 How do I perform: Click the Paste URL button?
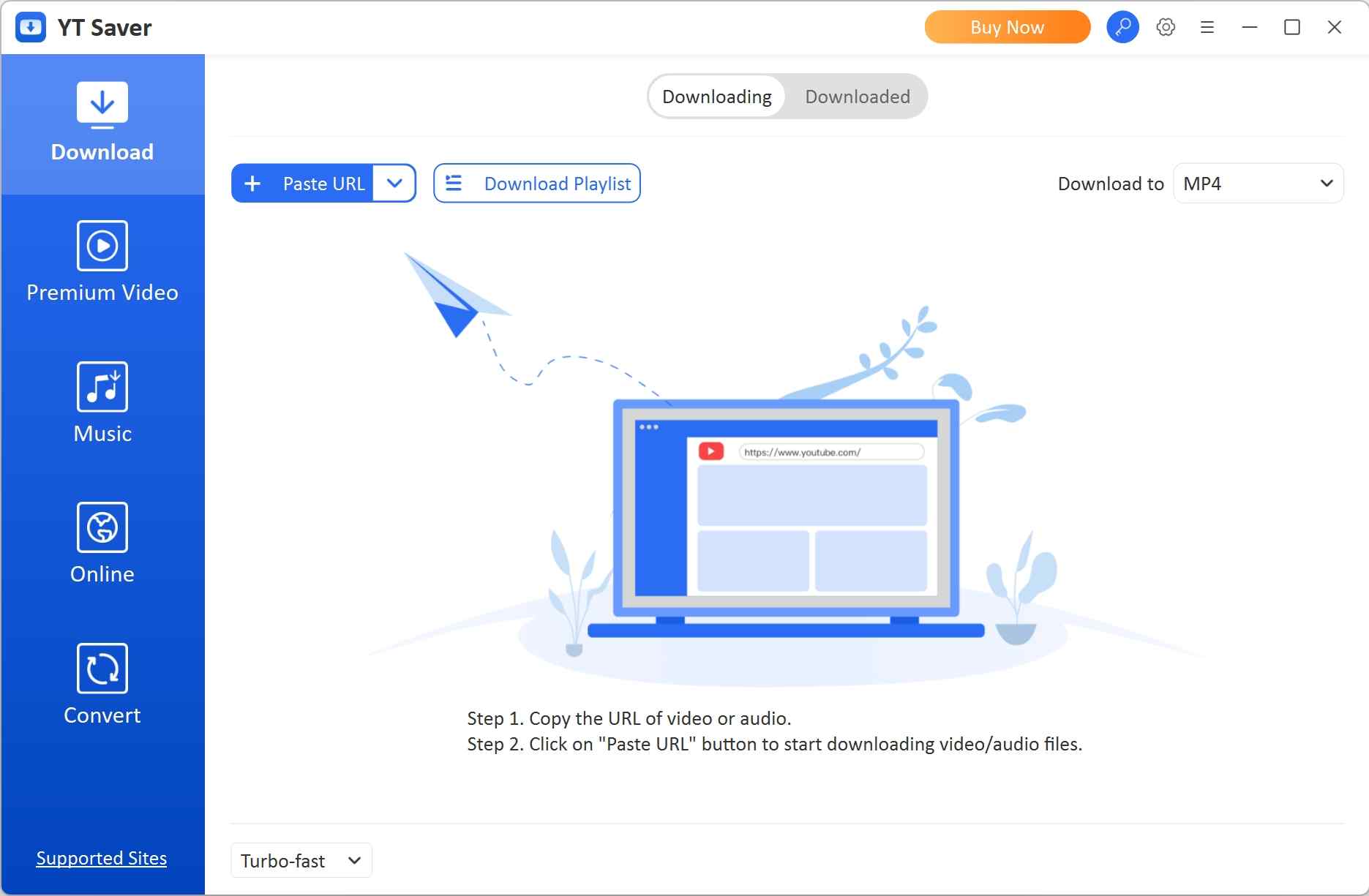coord(323,183)
